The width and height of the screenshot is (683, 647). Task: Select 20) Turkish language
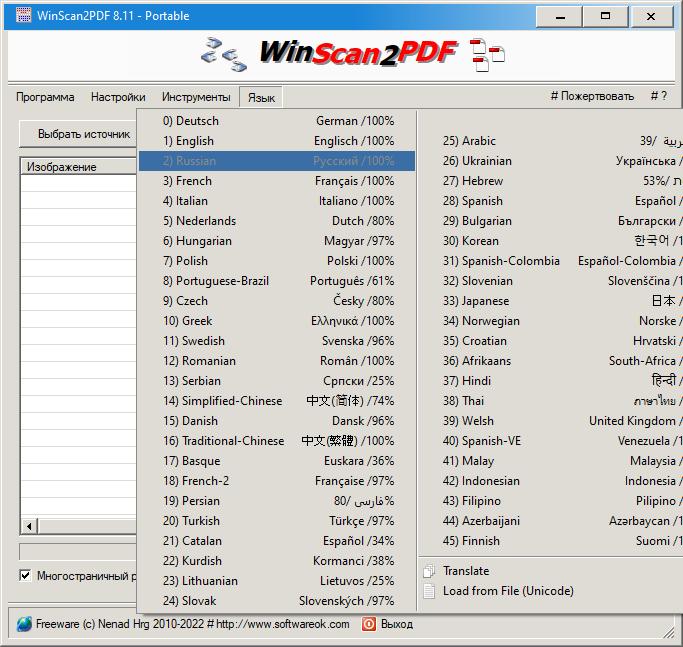click(x=277, y=521)
